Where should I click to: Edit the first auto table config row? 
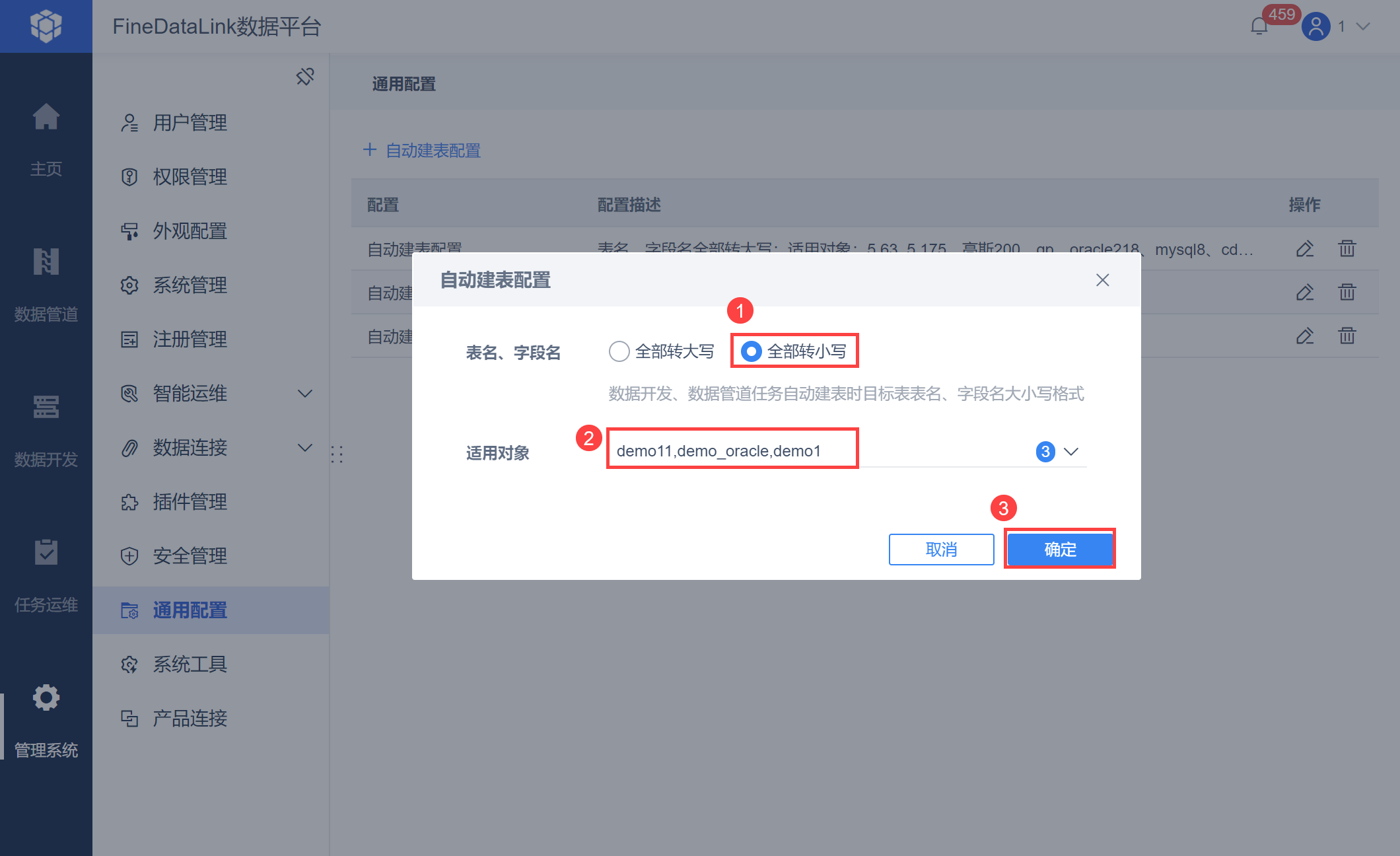(x=1304, y=249)
